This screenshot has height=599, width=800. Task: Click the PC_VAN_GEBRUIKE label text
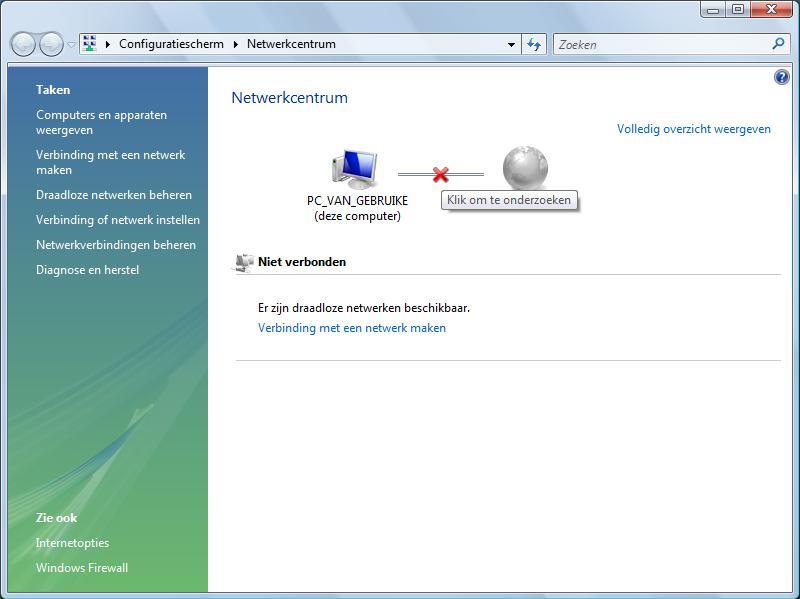tap(357, 201)
